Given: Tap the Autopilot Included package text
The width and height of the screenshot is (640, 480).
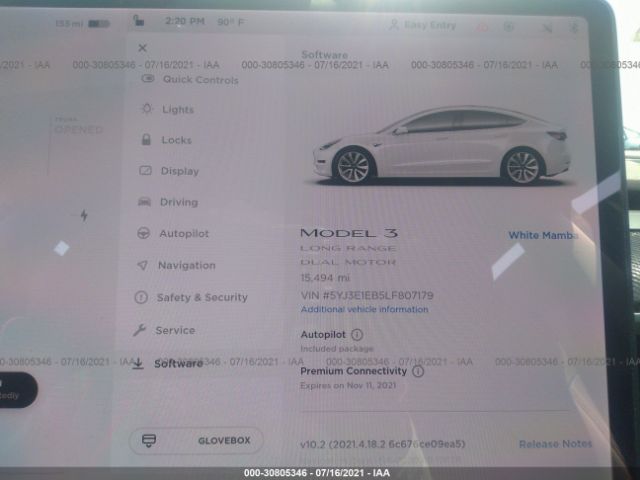Looking at the screenshot, I should [x=337, y=349].
